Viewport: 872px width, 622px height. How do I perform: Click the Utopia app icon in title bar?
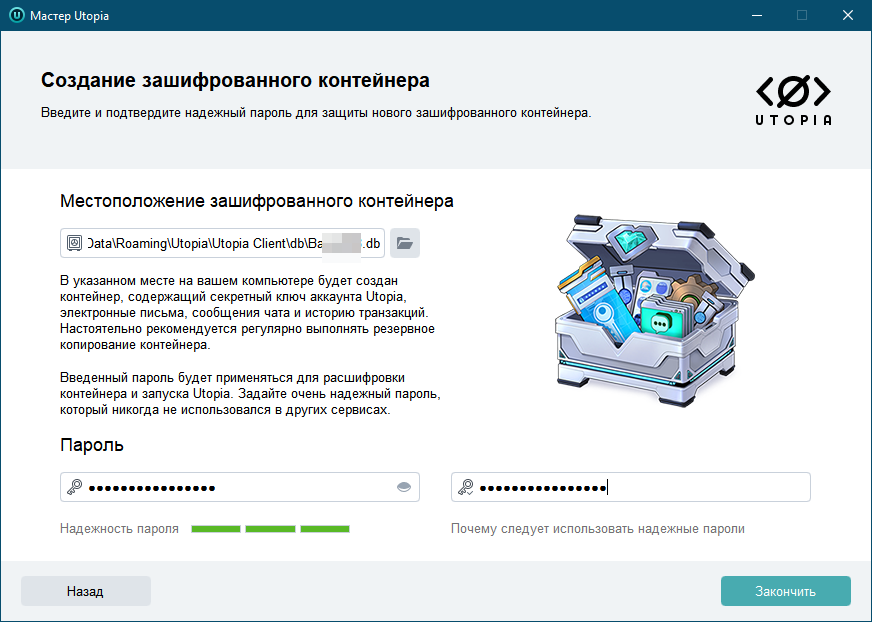pos(17,15)
